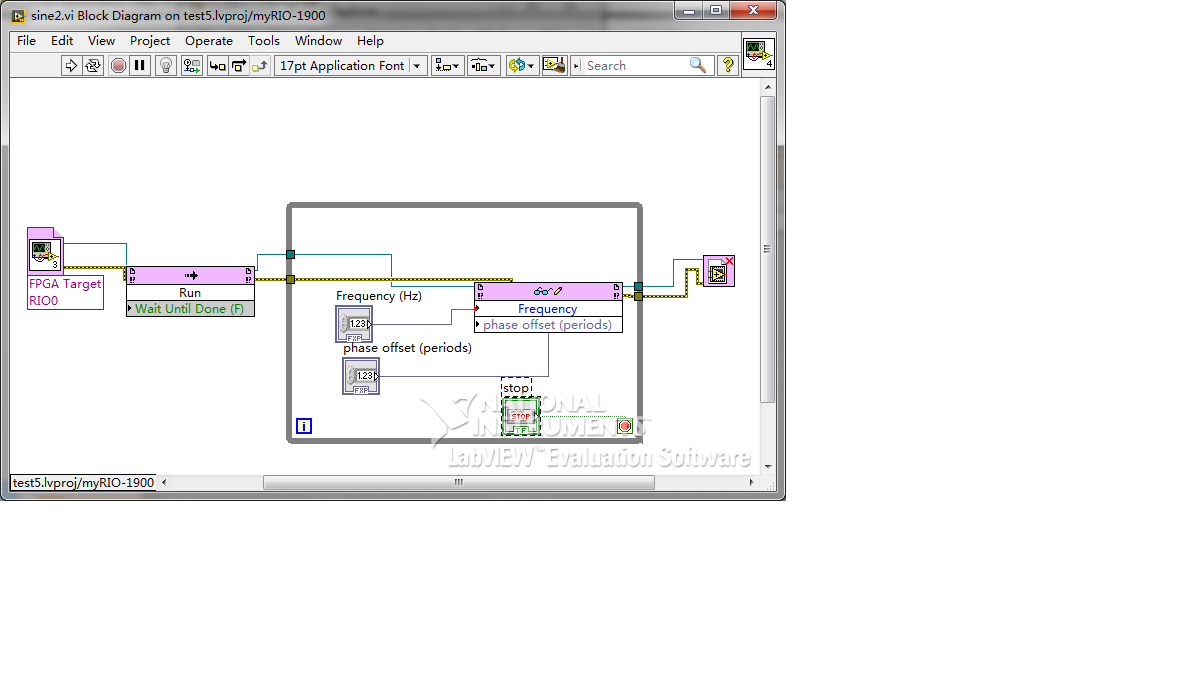Screen dimensions: 1195x680
Task: Click FPGA Target RIO0 label
Action: point(66,292)
